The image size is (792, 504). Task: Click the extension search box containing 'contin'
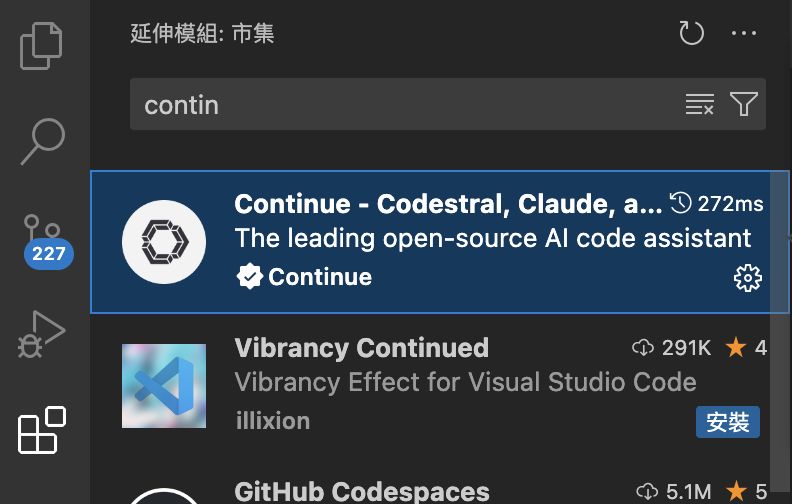400,104
